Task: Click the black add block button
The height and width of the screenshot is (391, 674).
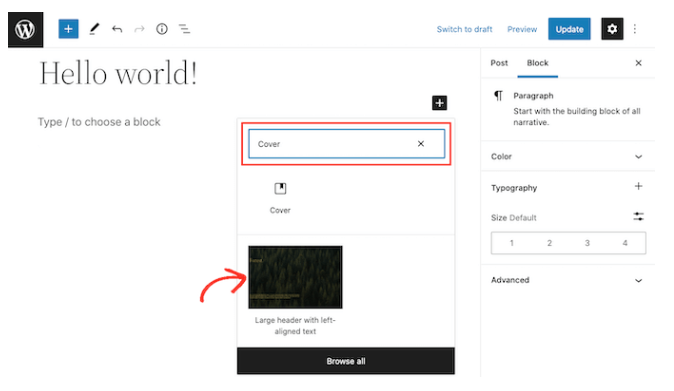Action: point(439,103)
